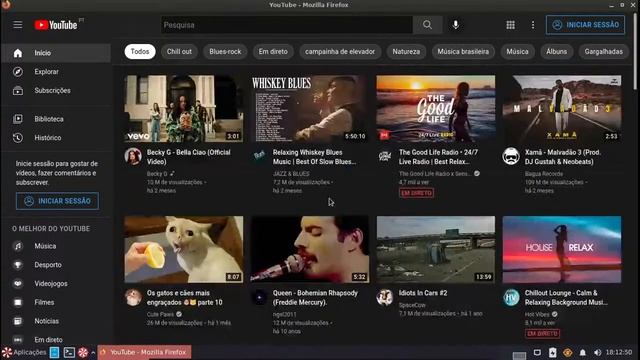Expand the taskbar launcher arrow
The image size is (640, 360).
click(x=93, y=352)
